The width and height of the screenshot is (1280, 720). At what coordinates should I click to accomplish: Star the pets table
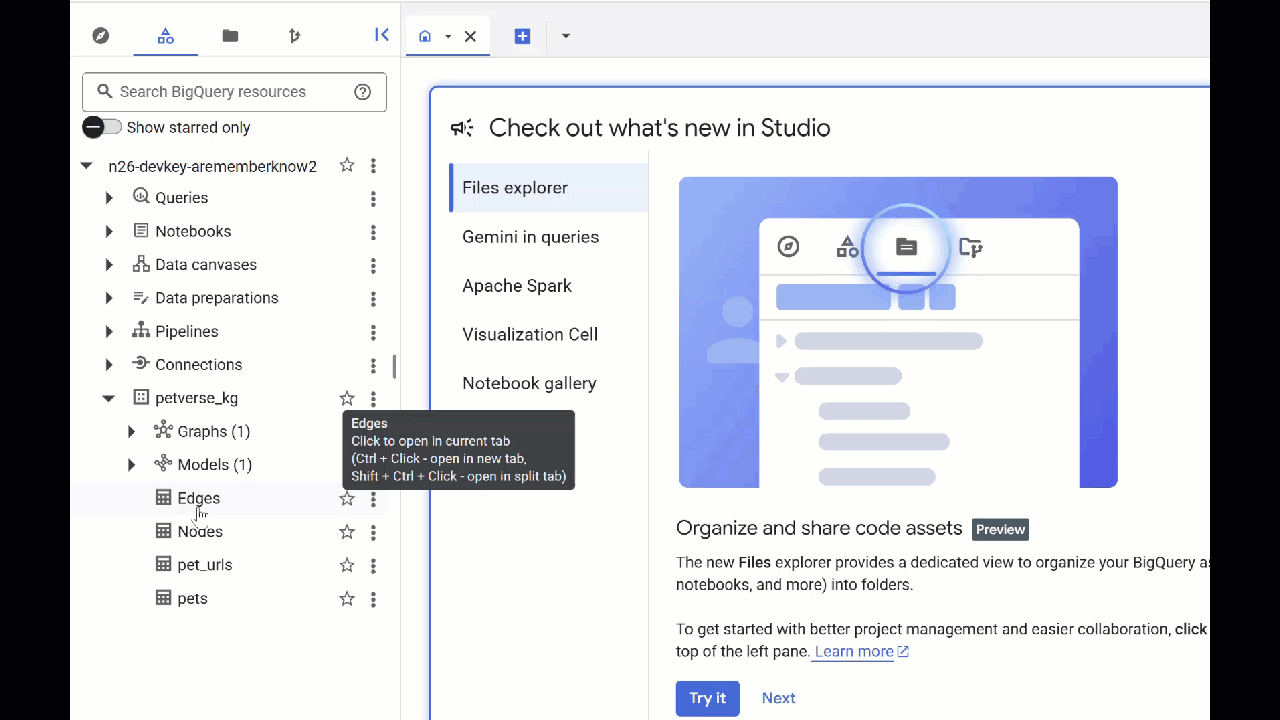point(347,598)
